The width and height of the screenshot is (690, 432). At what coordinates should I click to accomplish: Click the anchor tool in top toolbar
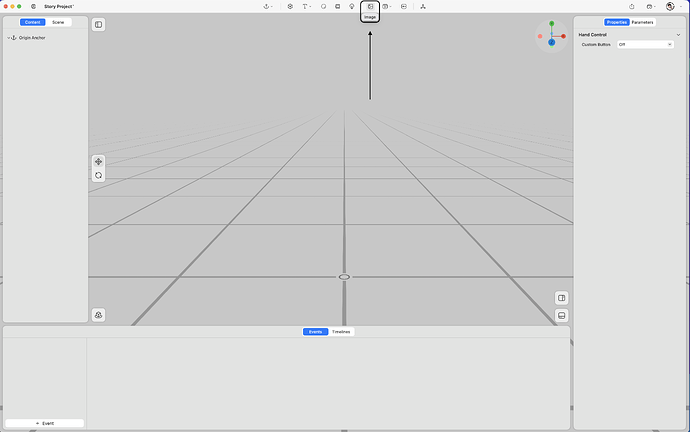click(267, 6)
